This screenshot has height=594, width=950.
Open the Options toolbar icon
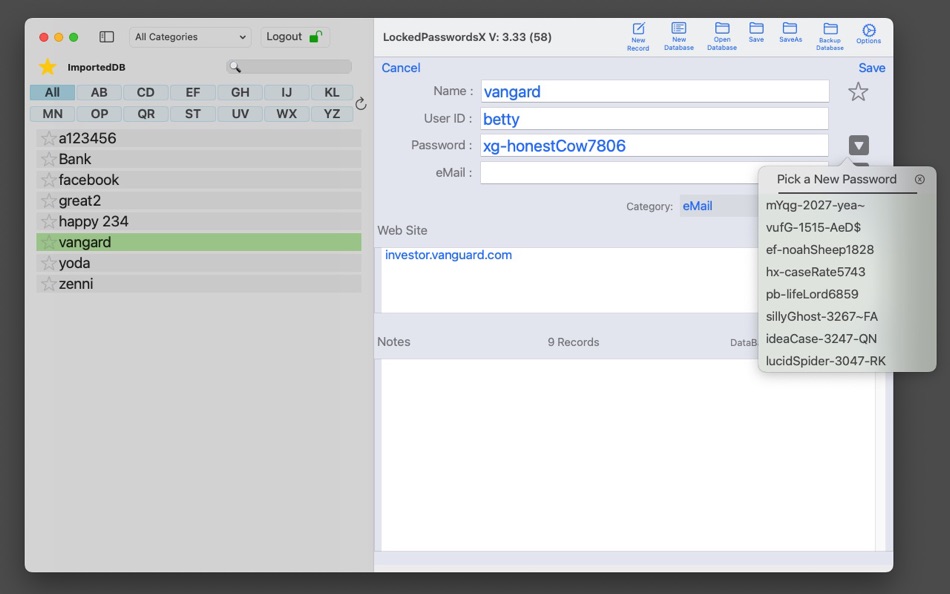tap(868, 34)
